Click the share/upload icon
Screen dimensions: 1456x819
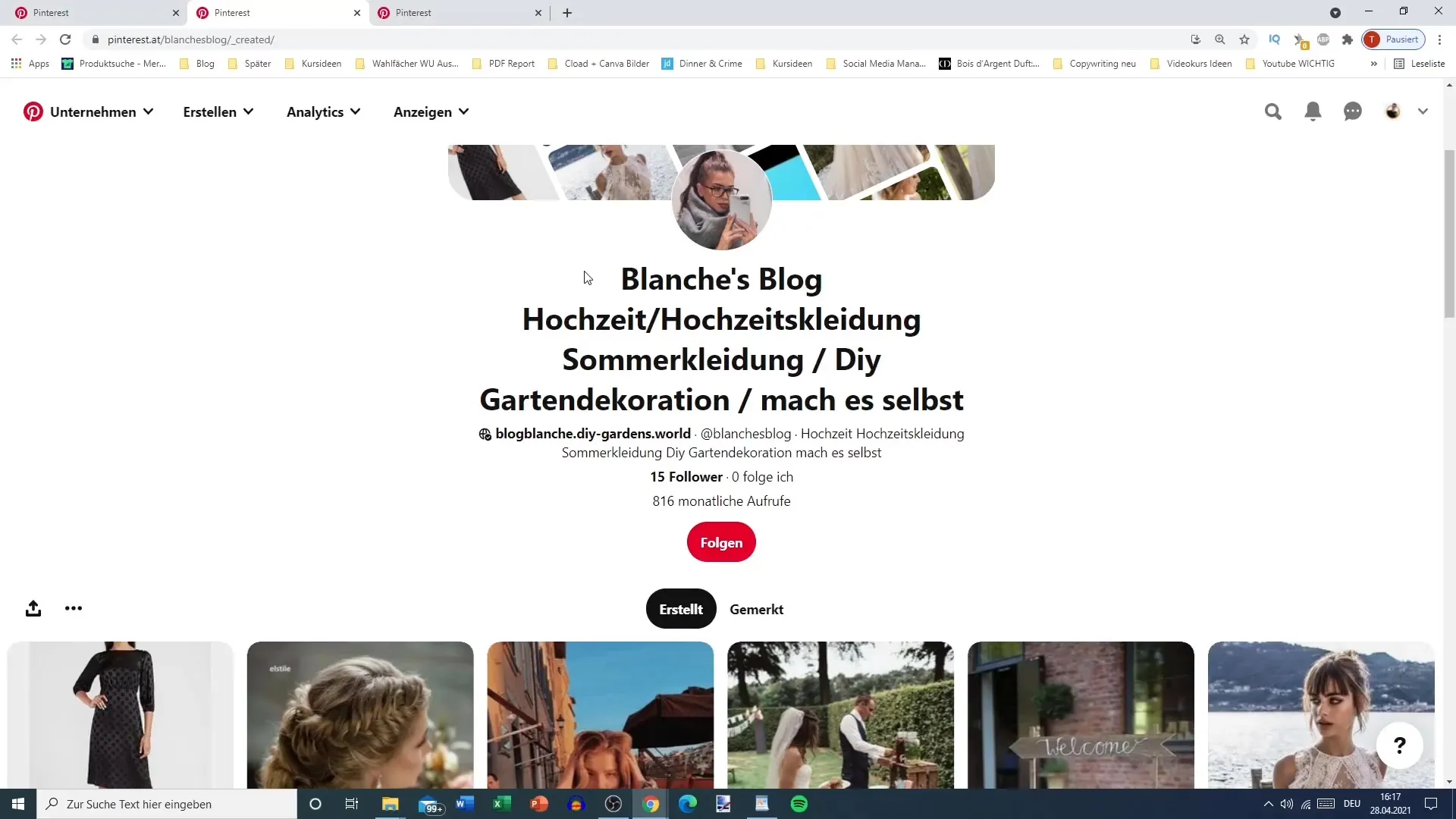pyautogui.click(x=33, y=608)
